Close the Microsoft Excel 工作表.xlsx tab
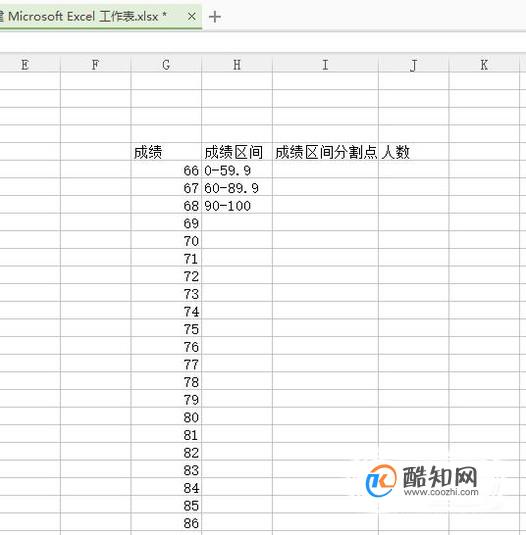Viewport: 526px width, 535px height. pyautogui.click(x=192, y=16)
